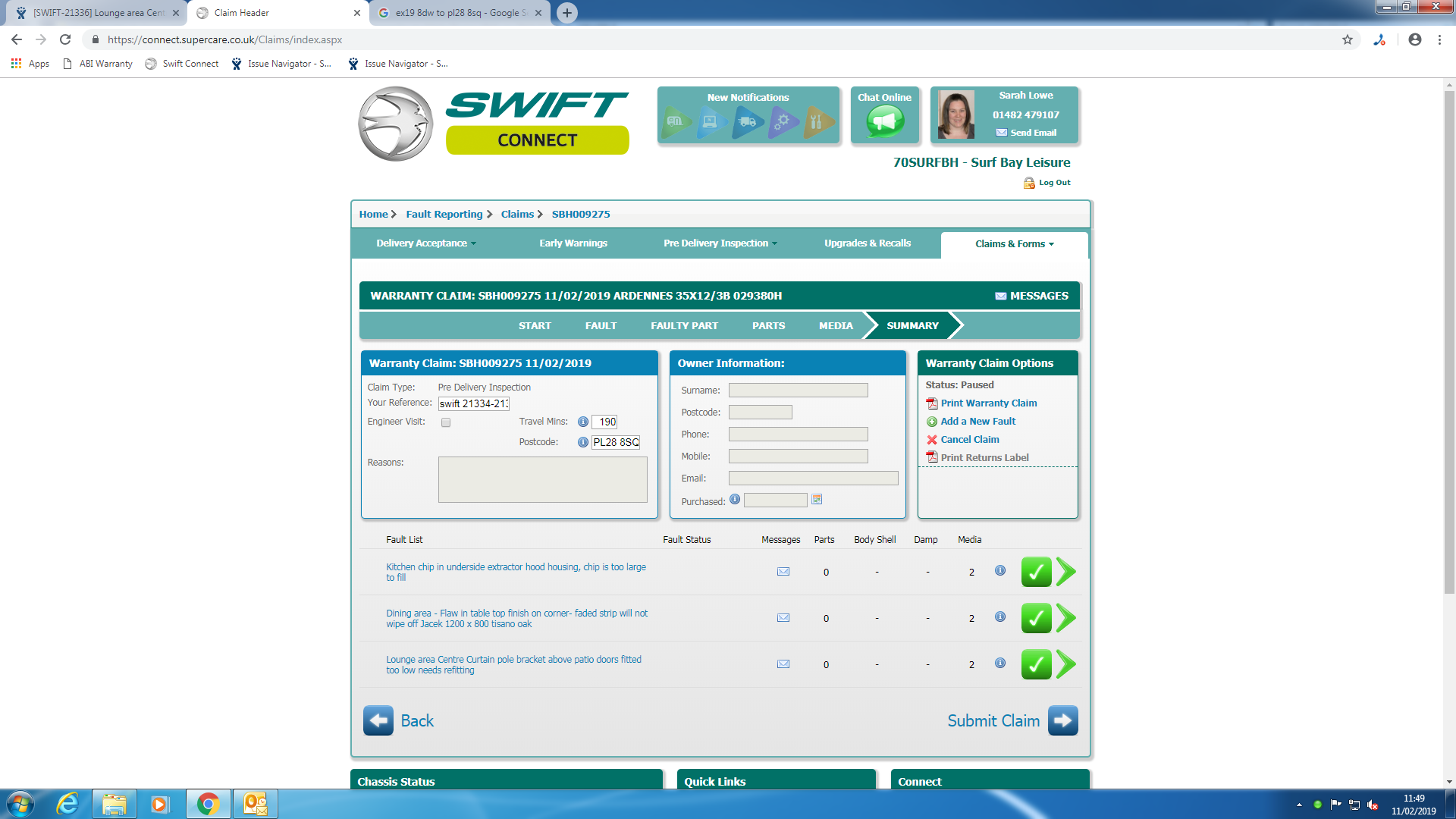Open message envelope for Kitchen chip fault

tap(783, 572)
